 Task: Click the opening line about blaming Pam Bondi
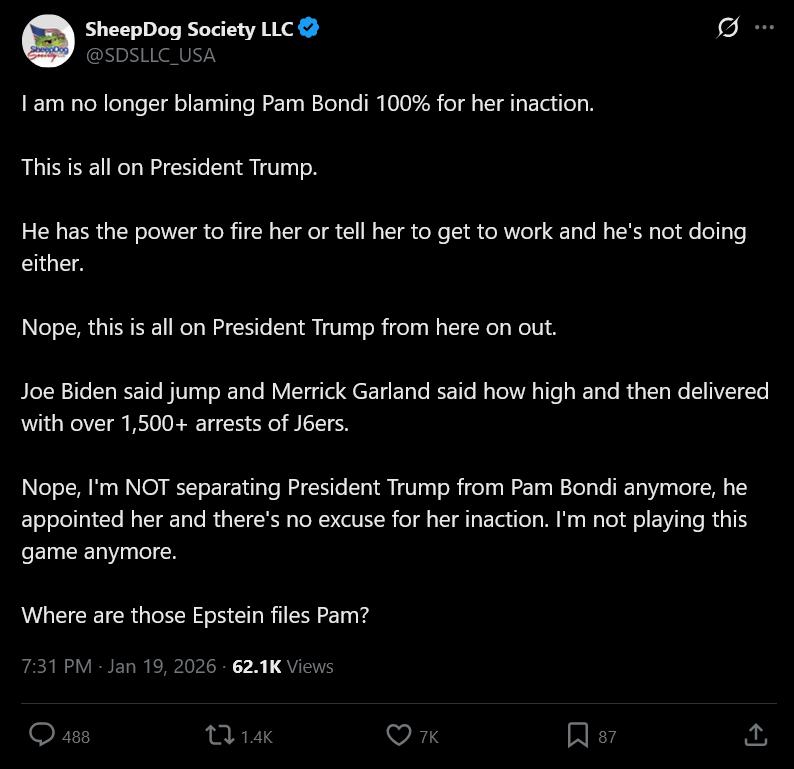(x=308, y=104)
